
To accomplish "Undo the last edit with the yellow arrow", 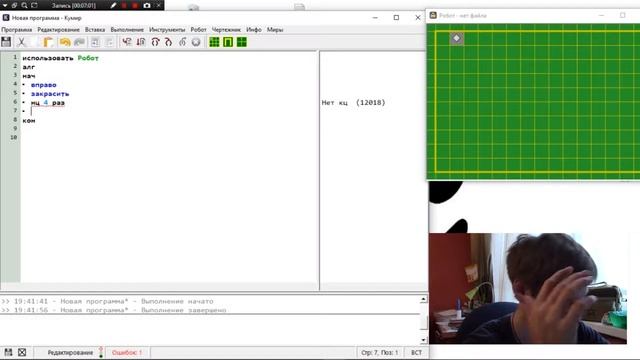I will 64,42.
